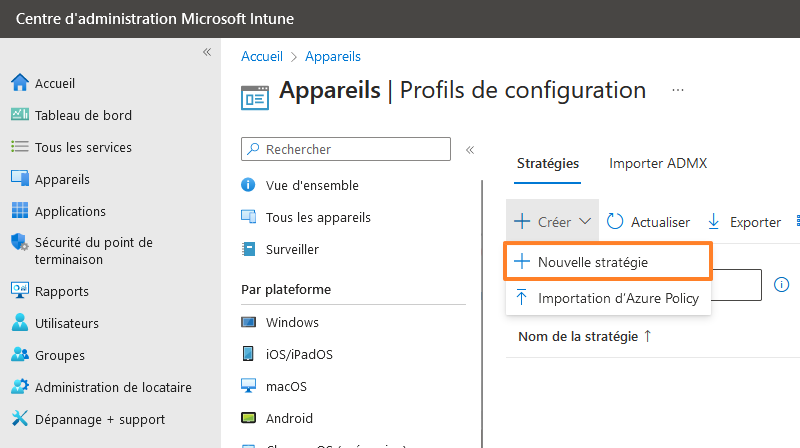Click the Actualiser refresh icon
The width and height of the screenshot is (800, 448).
[x=615, y=221]
